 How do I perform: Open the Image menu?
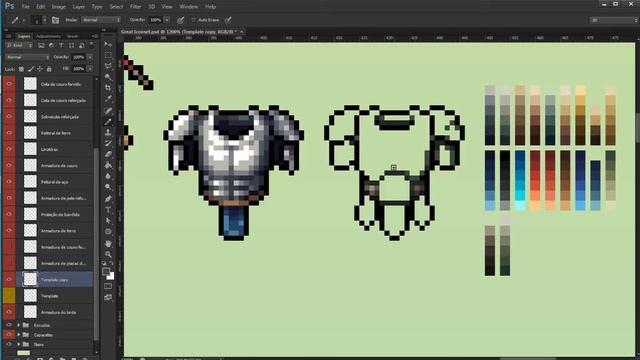tap(59, 7)
